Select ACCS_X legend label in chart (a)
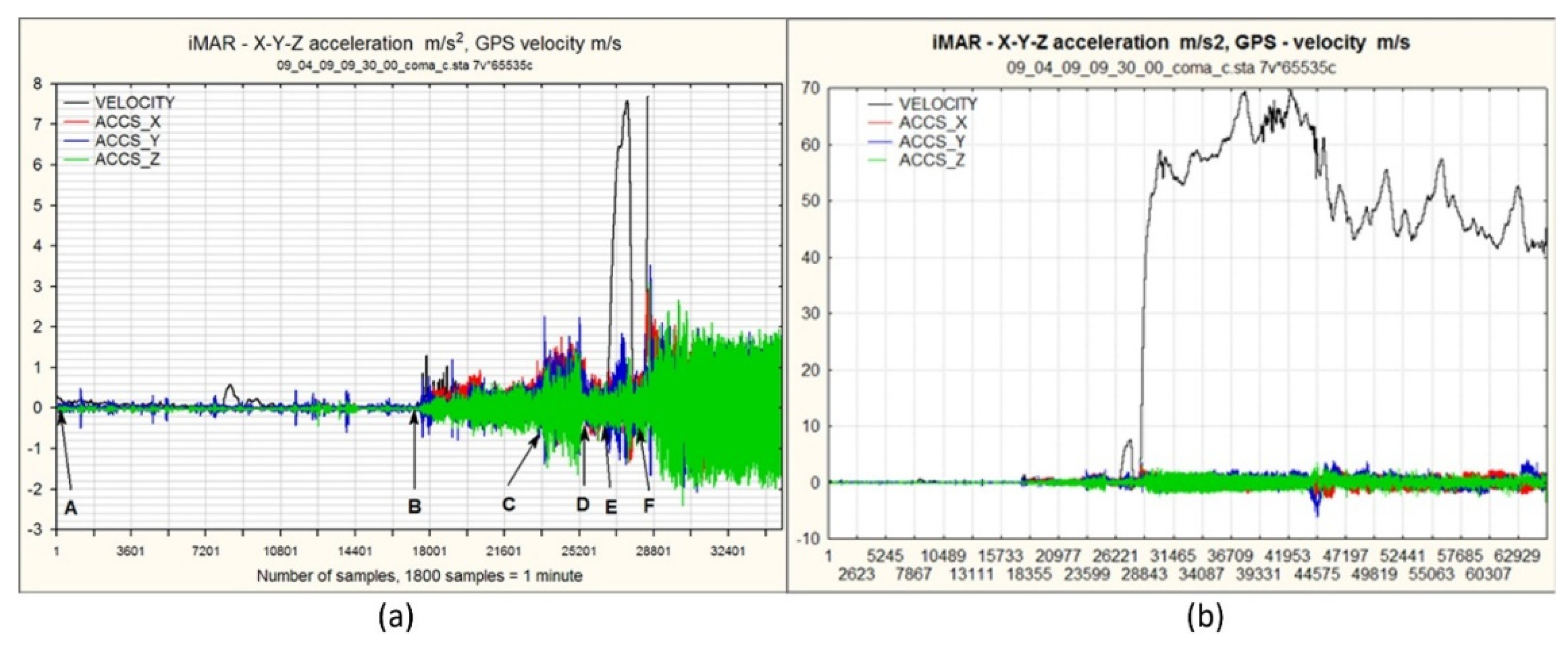 coord(127,122)
